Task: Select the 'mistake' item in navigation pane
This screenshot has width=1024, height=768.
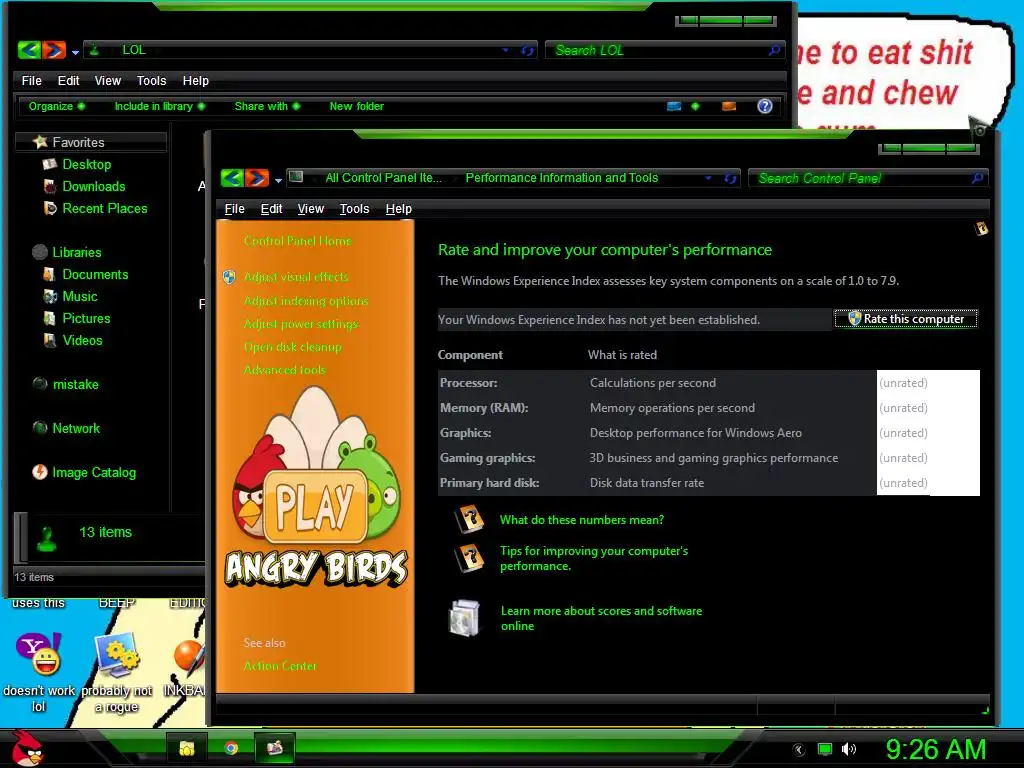Action: (x=76, y=384)
